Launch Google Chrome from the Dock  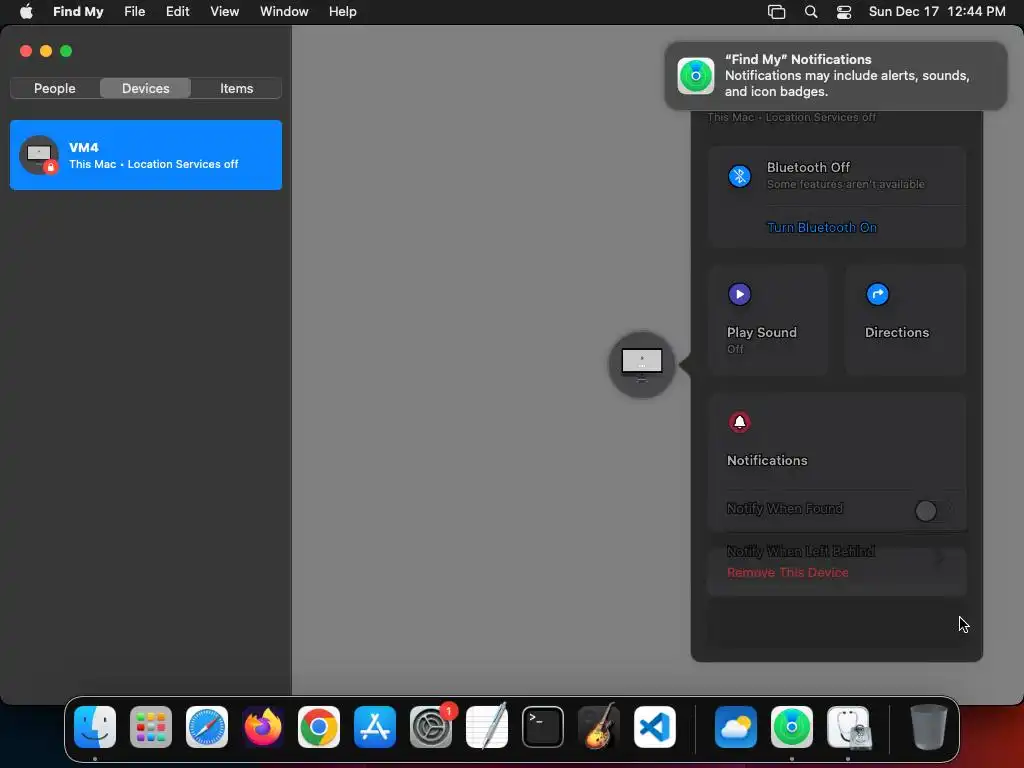pos(319,727)
